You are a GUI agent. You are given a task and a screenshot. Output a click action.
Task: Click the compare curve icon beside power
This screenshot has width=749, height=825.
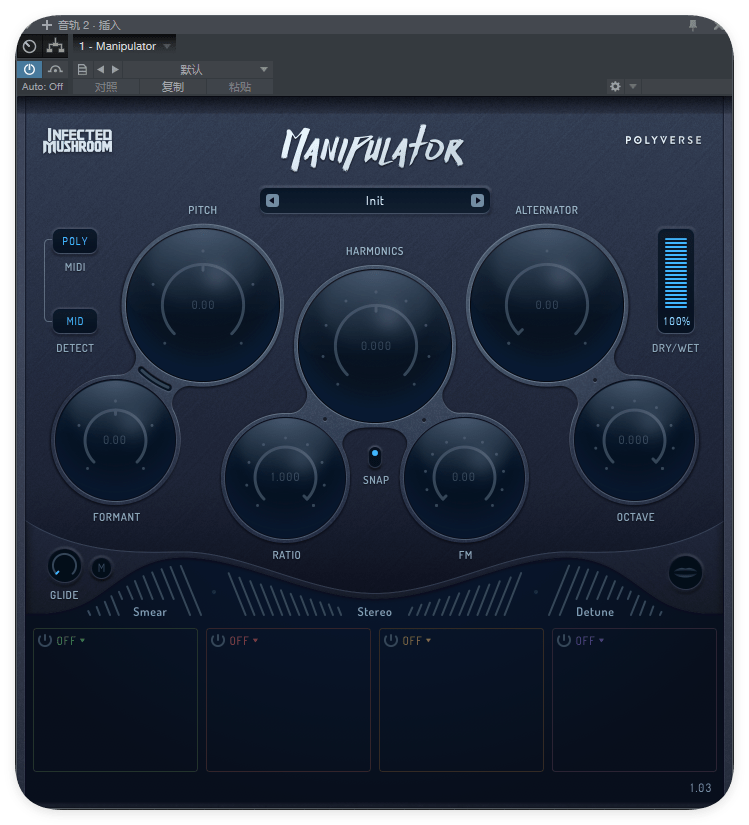(55, 69)
